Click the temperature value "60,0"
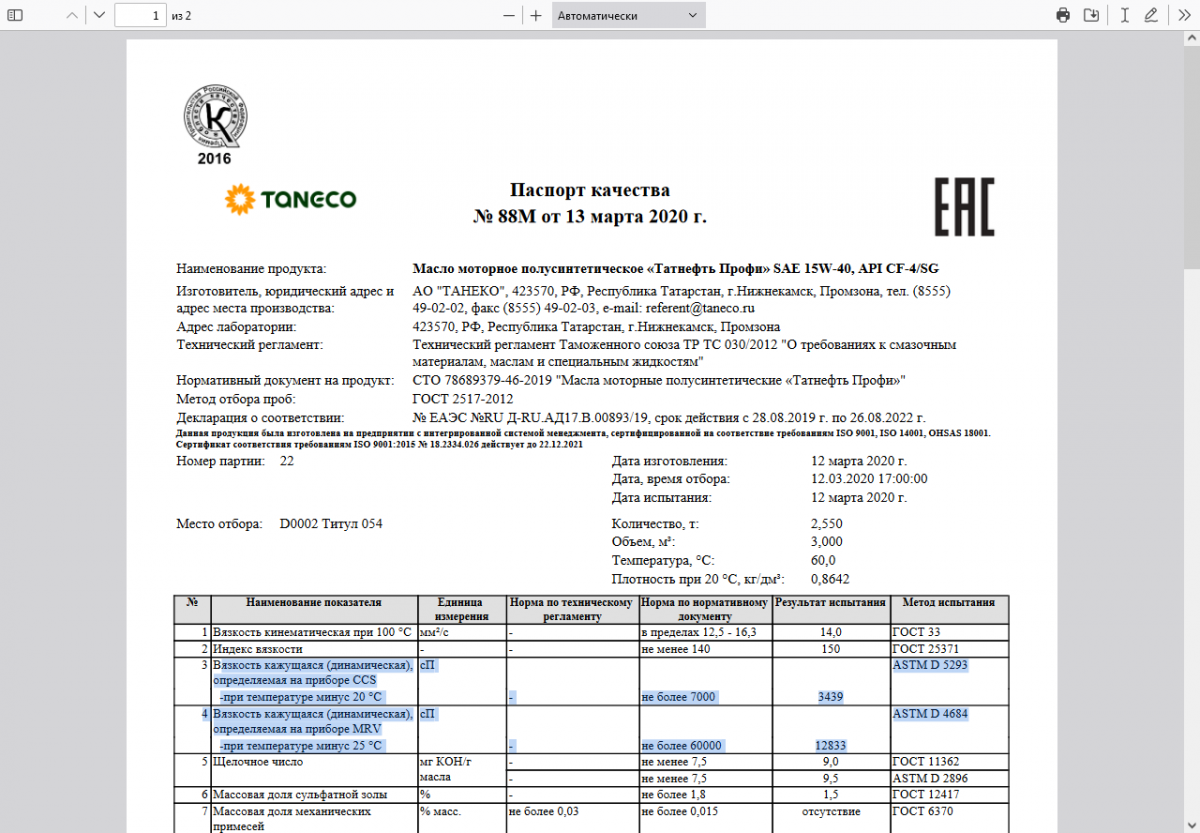Image resolution: width=1200 pixels, height=833 pixels. (x=824, y=560)
